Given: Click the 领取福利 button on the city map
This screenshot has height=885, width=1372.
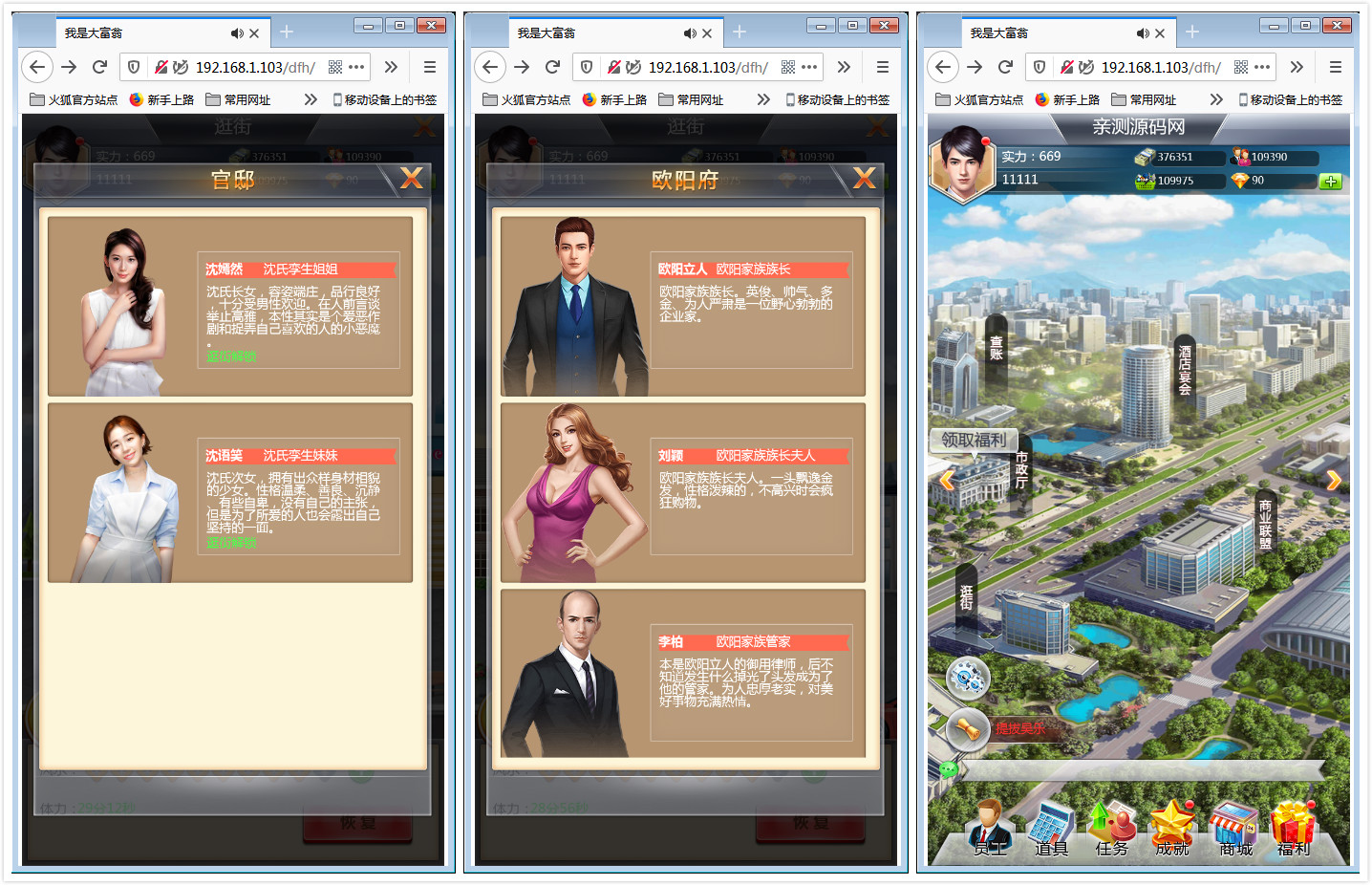Looking at the screenshot, I should (x=973, y=440).
